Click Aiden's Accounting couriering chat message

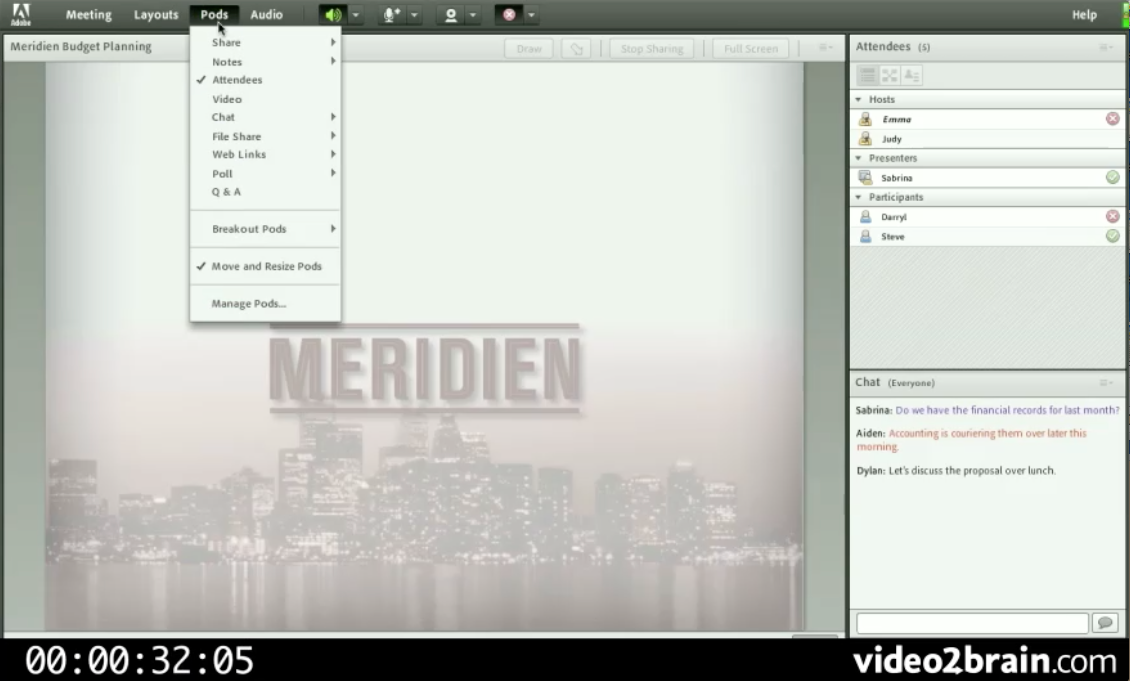[x=971, y=440]
